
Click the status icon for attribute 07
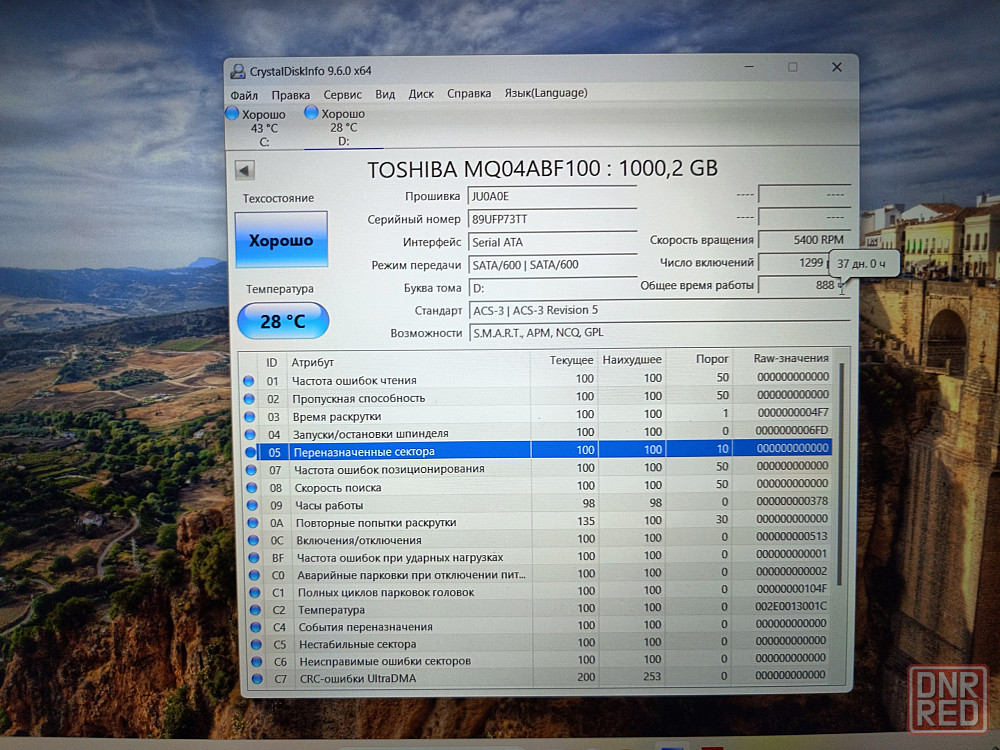pos(251,470)
